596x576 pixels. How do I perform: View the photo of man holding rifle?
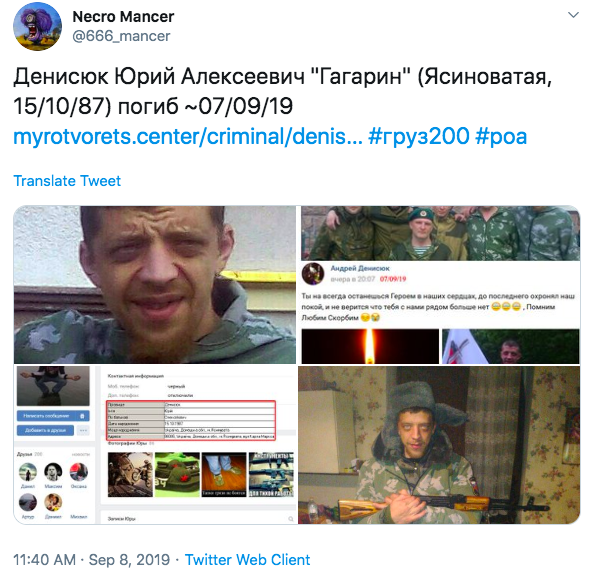pyautogui.click(x=439, y=445)
